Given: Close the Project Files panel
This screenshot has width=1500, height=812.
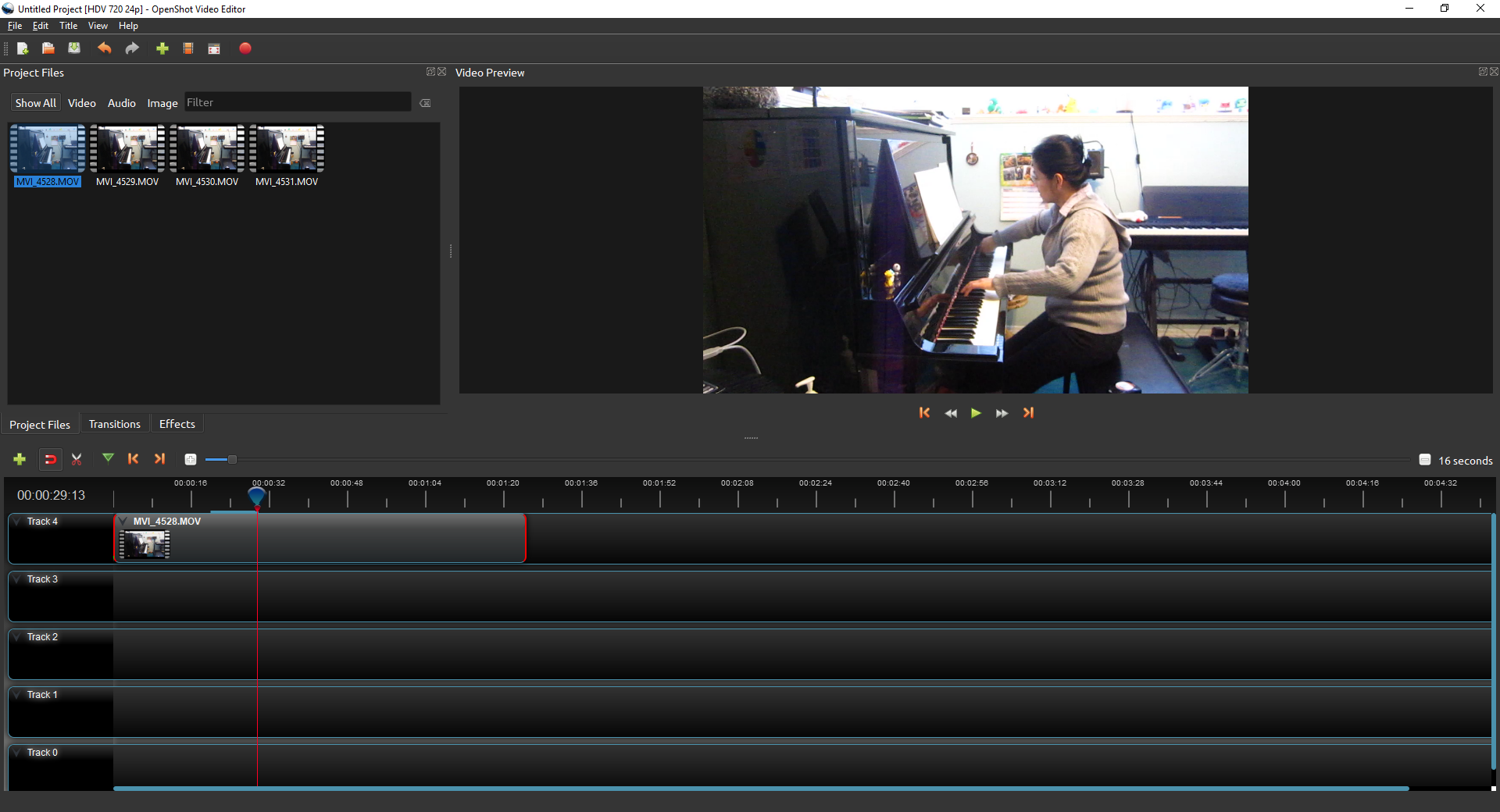Looking at the screenshot, I should point(442,72).
